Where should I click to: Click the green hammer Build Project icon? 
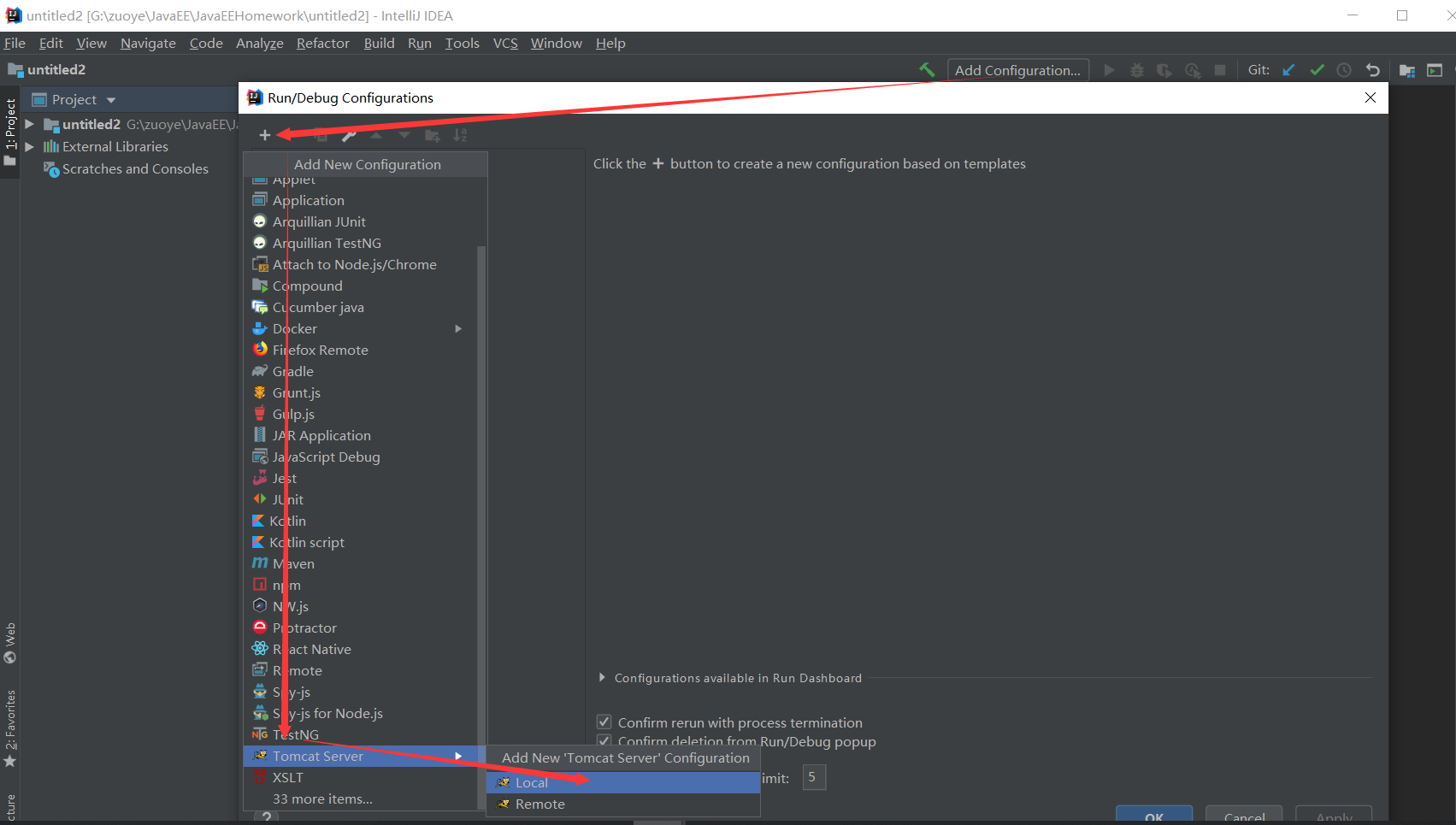click(x=927, y=70)
